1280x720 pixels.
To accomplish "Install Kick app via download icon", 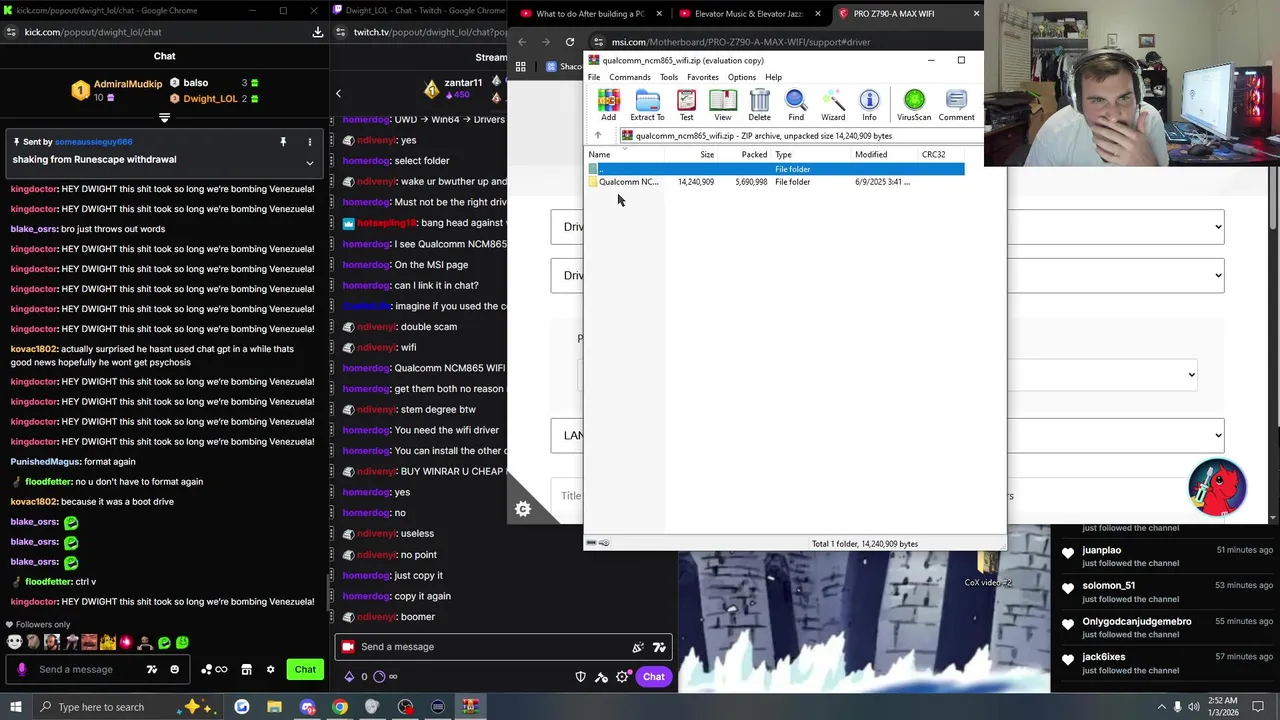I will pos(317,32).
